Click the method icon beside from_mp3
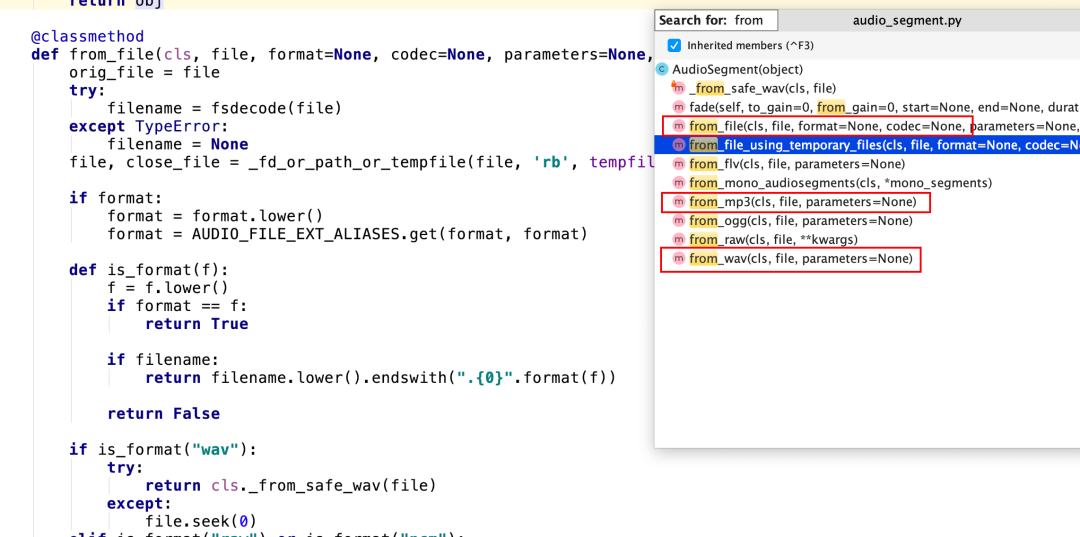 679,202
